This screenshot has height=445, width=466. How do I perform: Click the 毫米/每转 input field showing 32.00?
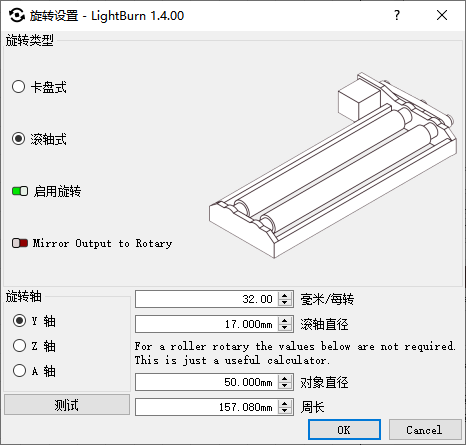coord(207,299)
